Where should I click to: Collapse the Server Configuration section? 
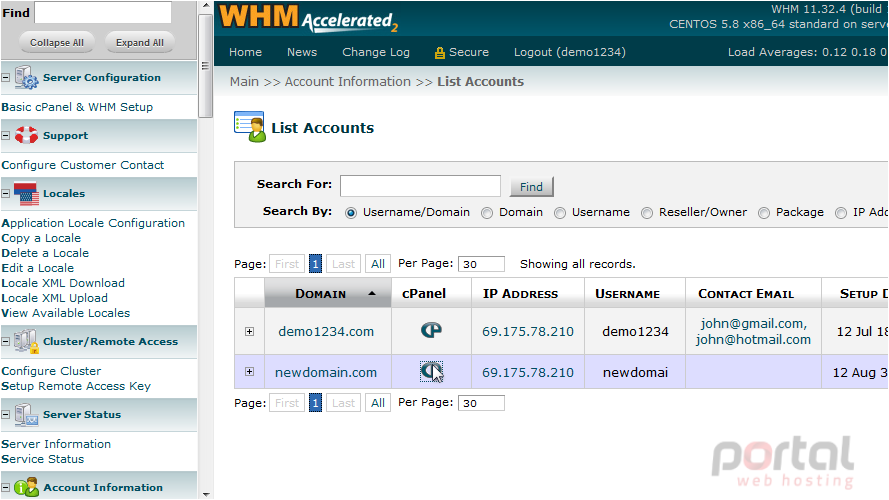(6, 78)
